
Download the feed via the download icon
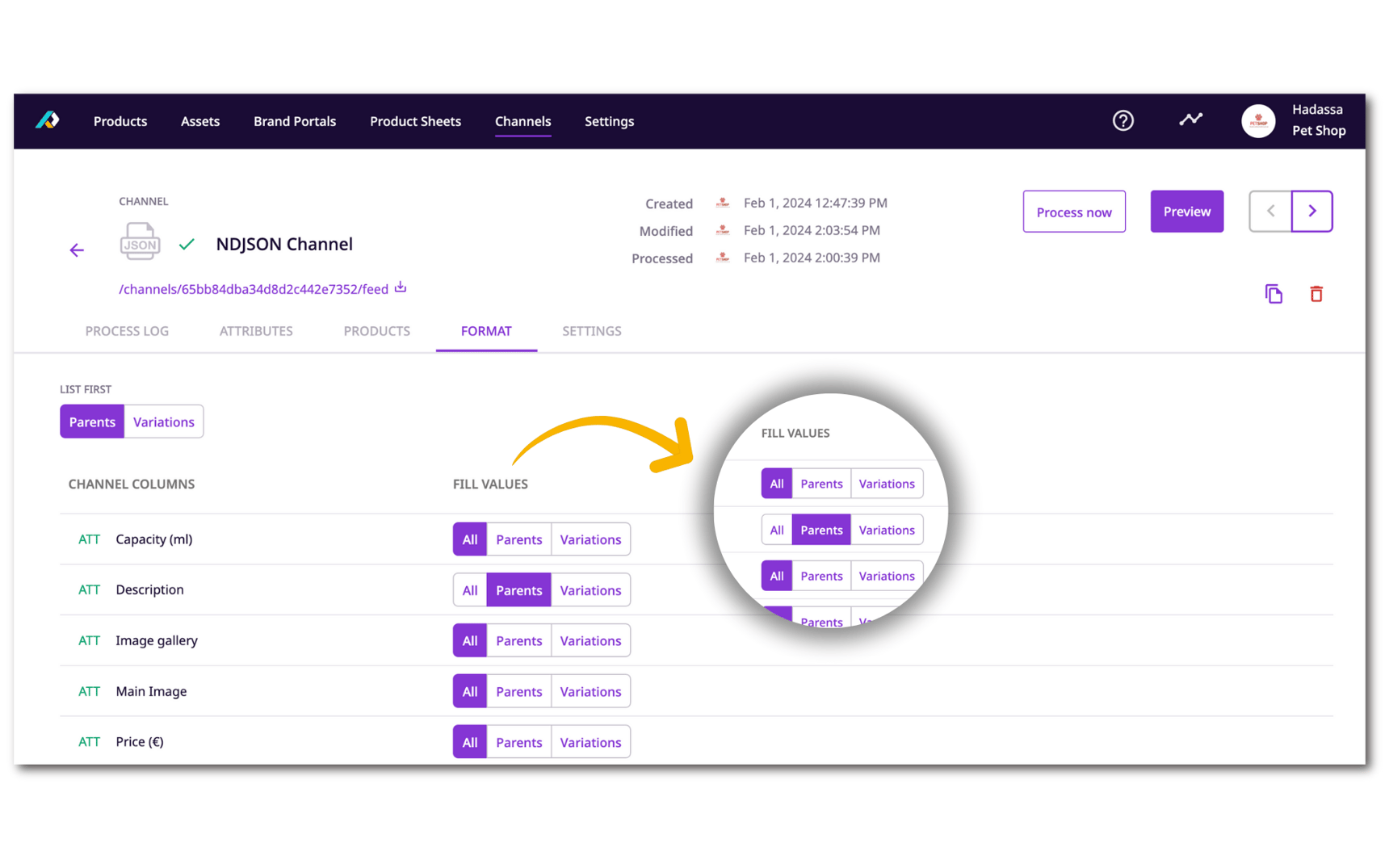tap(400, 287)
